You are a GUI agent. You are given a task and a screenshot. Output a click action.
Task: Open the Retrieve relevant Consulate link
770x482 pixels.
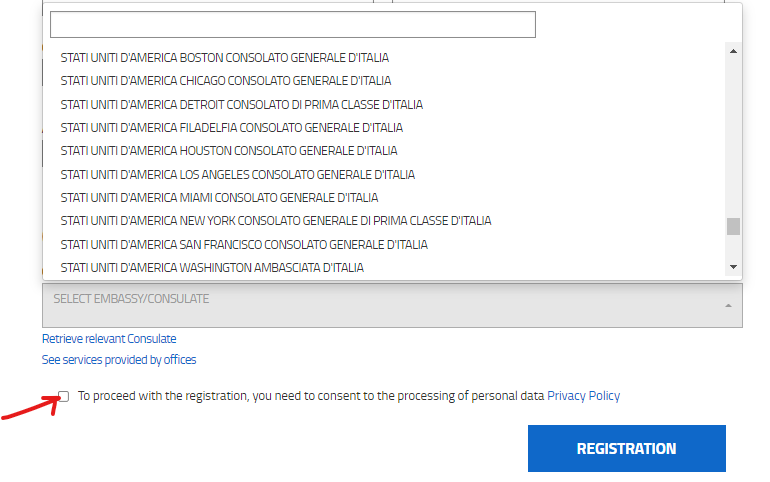[109, 339]
